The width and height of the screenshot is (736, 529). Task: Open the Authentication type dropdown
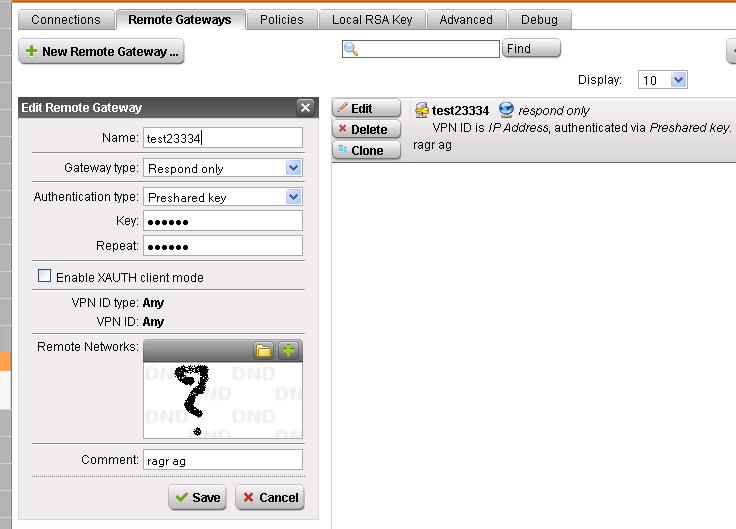[x=293, y=197]
